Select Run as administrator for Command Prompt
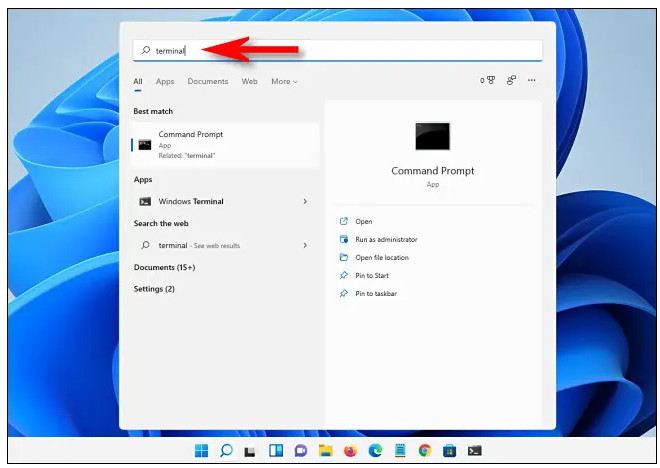The image size is (660, 468). coord(386,240)
